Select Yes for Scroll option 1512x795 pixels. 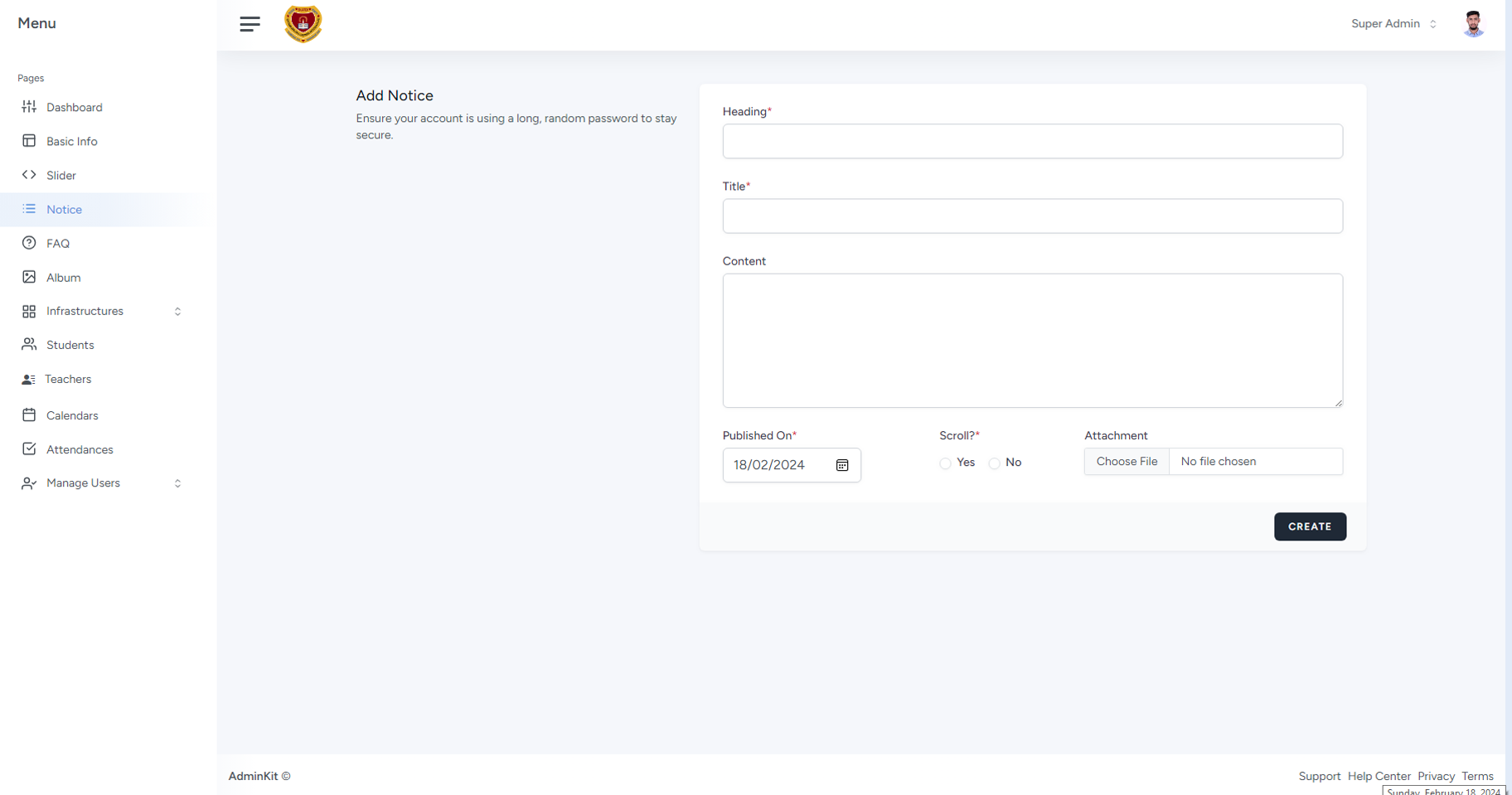(945, 463)
